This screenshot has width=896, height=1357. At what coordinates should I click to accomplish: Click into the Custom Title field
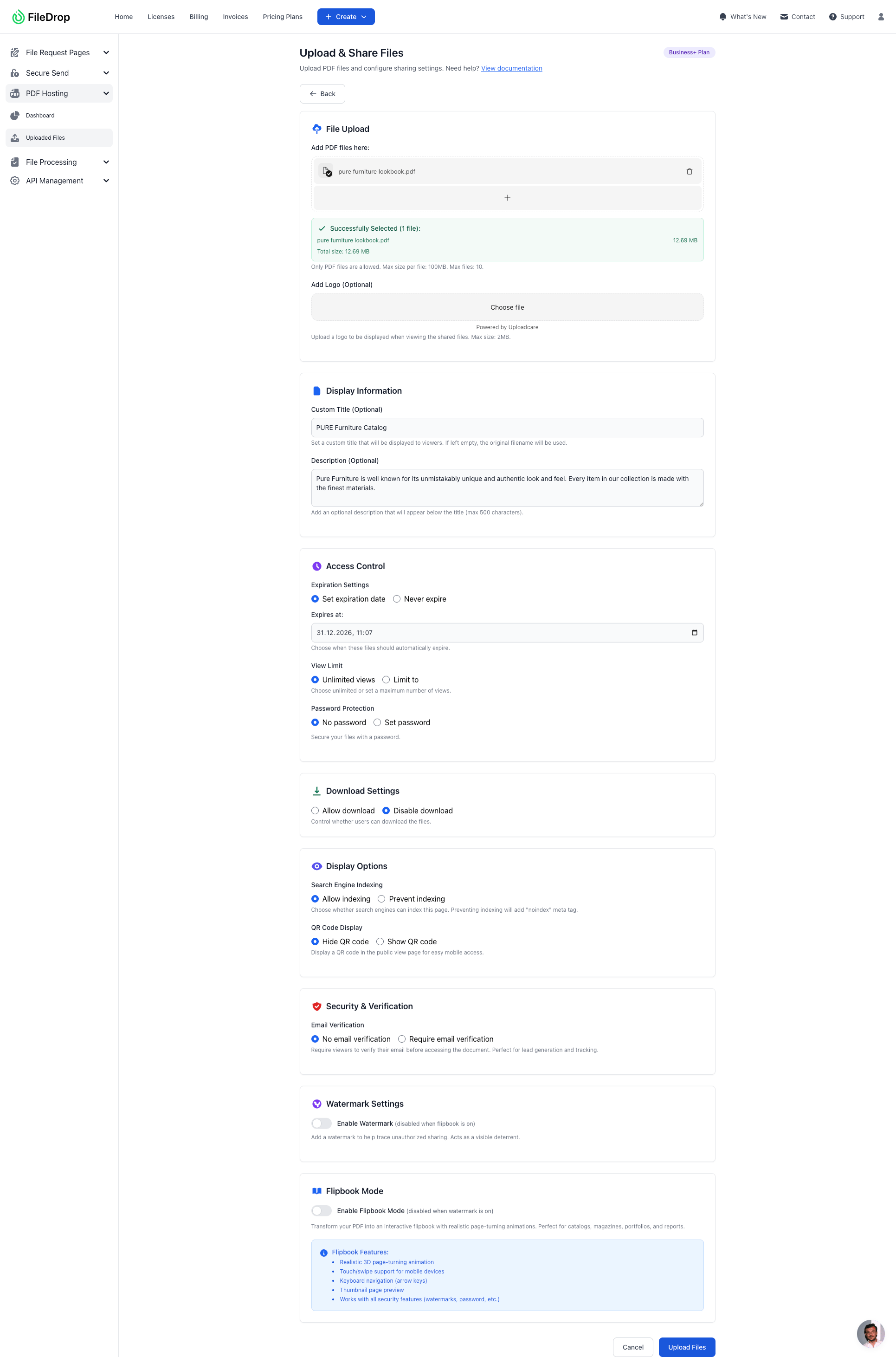507,428
